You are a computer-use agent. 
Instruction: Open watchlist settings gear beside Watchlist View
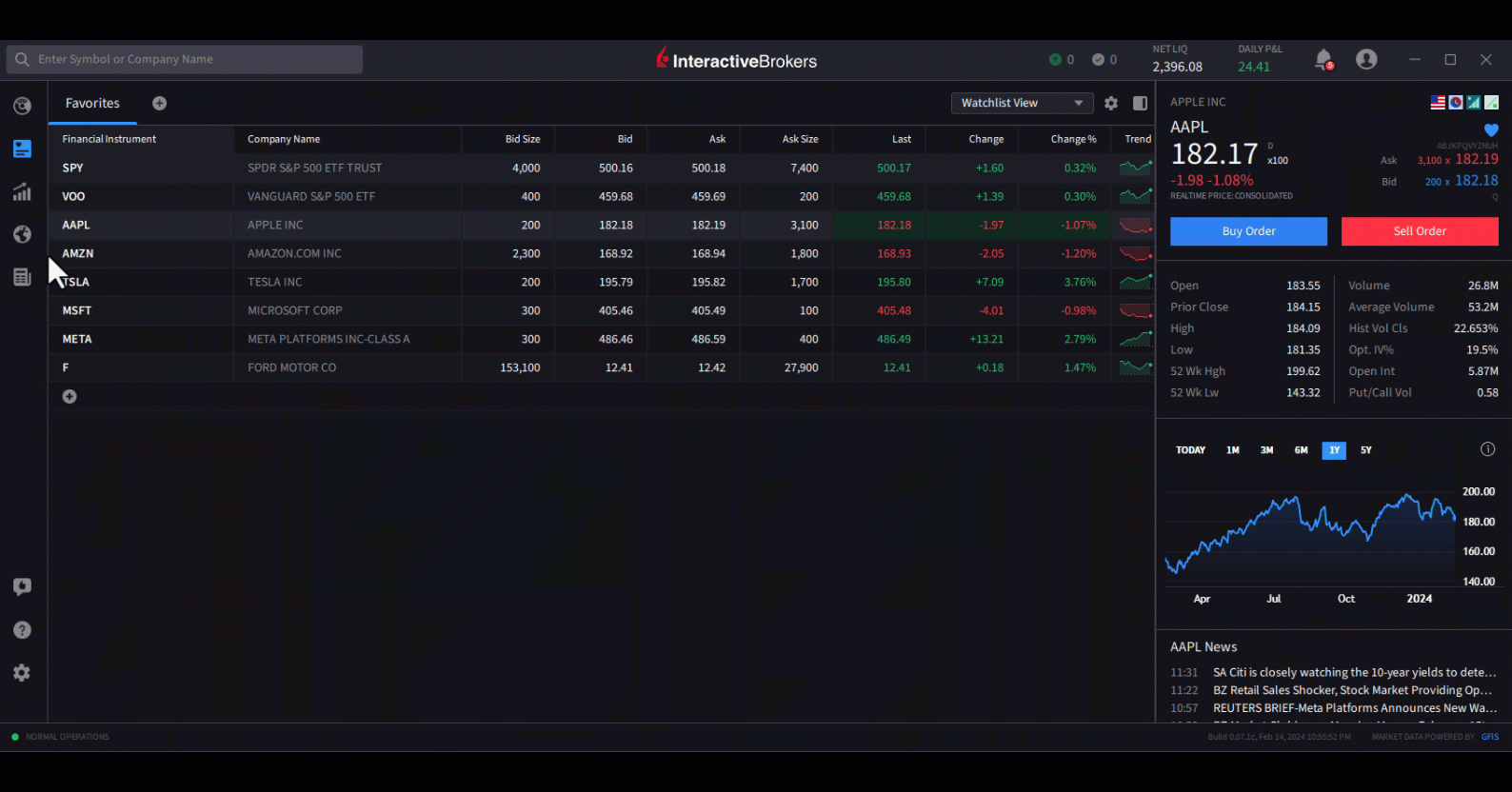click(1111, 103)
